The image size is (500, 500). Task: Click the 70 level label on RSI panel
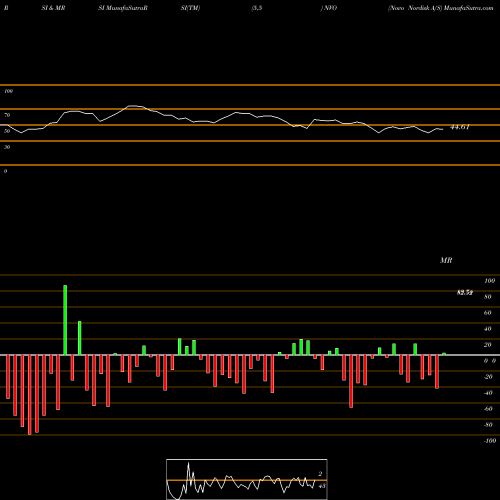(7, 115)
